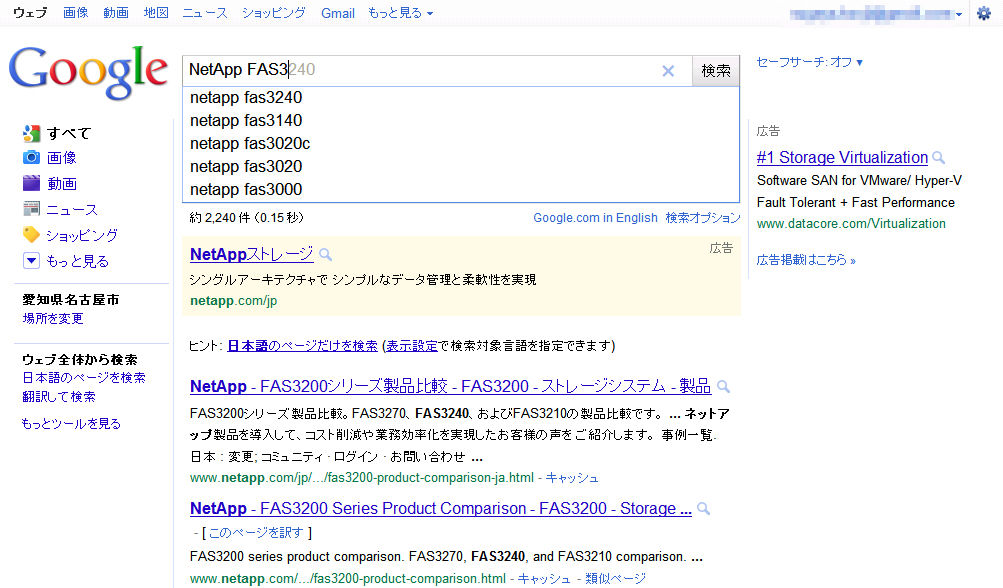1003x588 pixels.
Task: Click もっとツールを見る link
Action: coord(71,423)
